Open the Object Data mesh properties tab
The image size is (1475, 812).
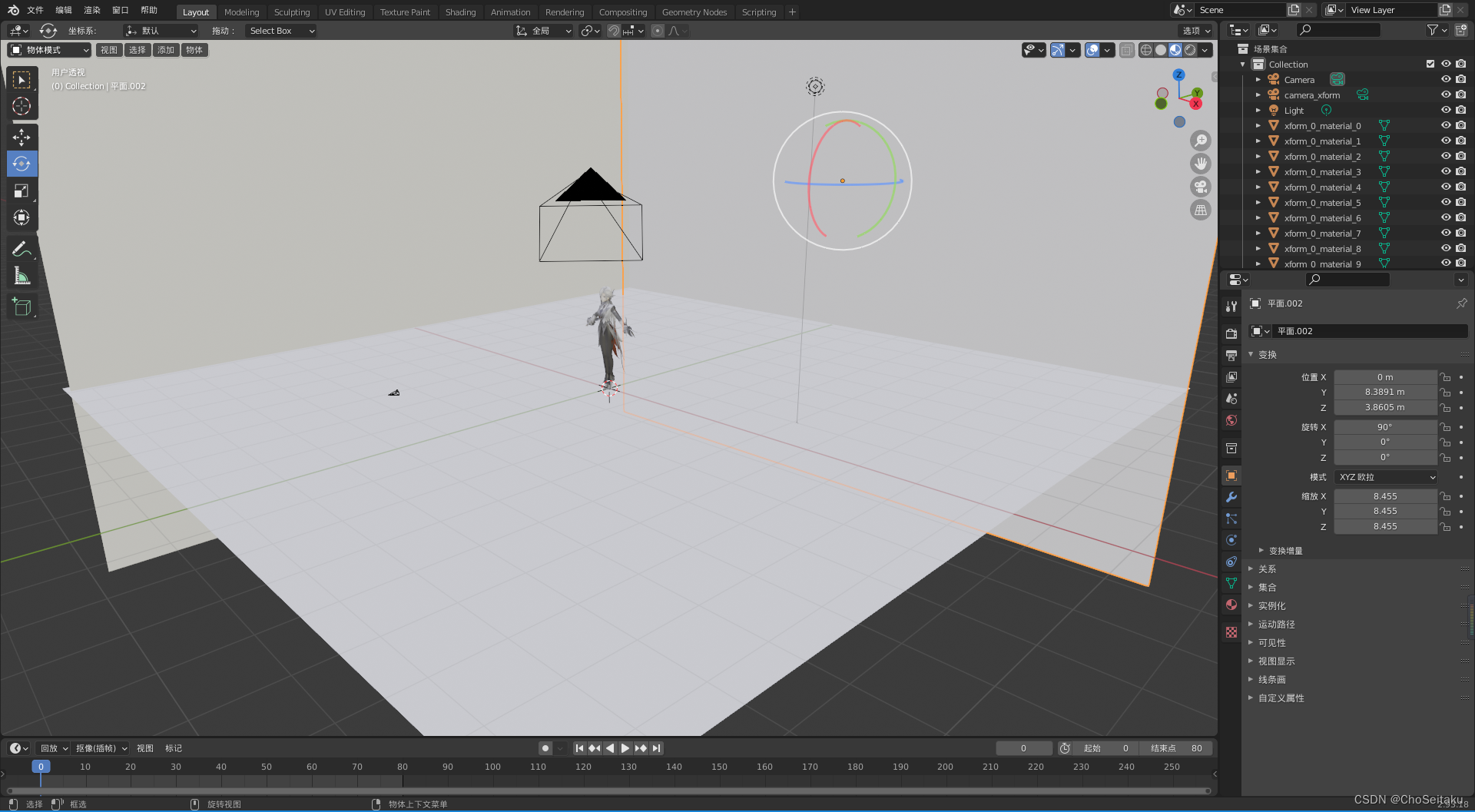pos(1231,583)
